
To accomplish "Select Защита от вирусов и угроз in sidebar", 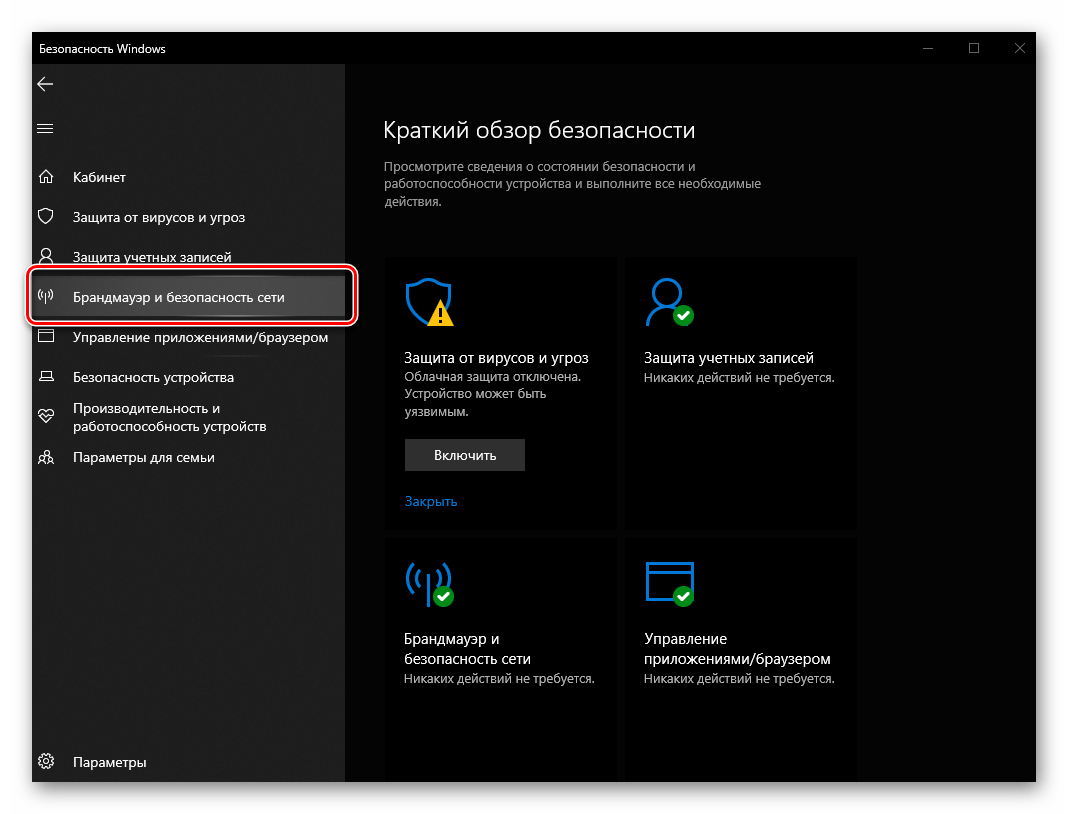I will tap(189, 217).
